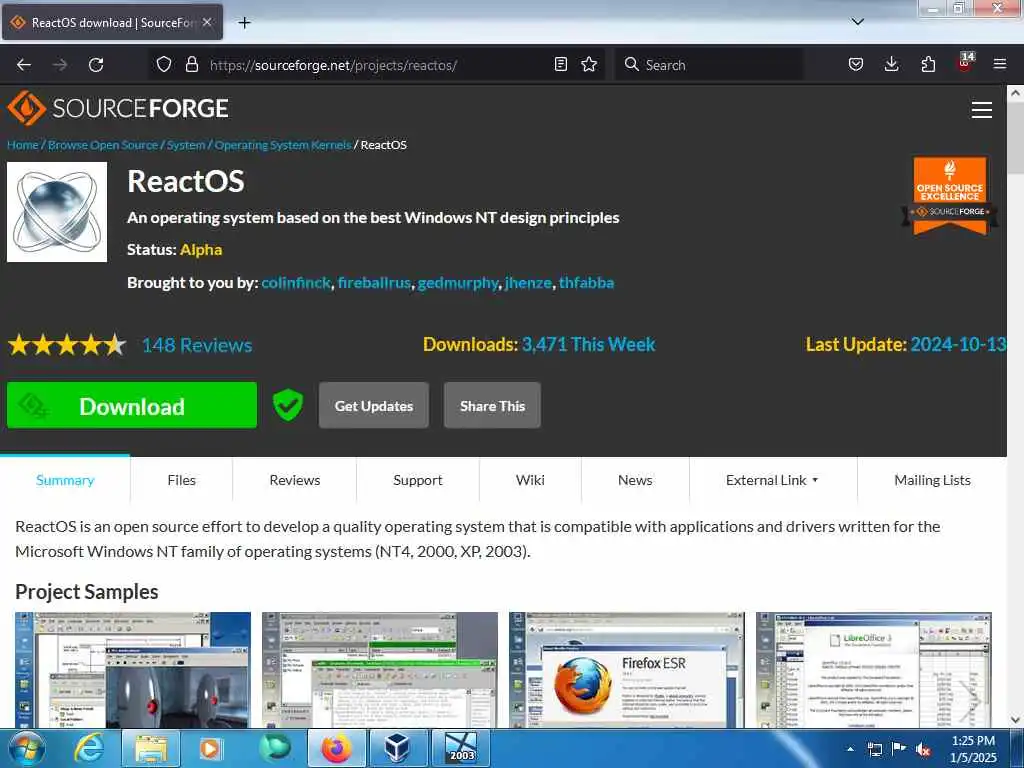Screen dimensions: 1024x768
Task: Switch to the Files tab
Action: pos(182,480)
